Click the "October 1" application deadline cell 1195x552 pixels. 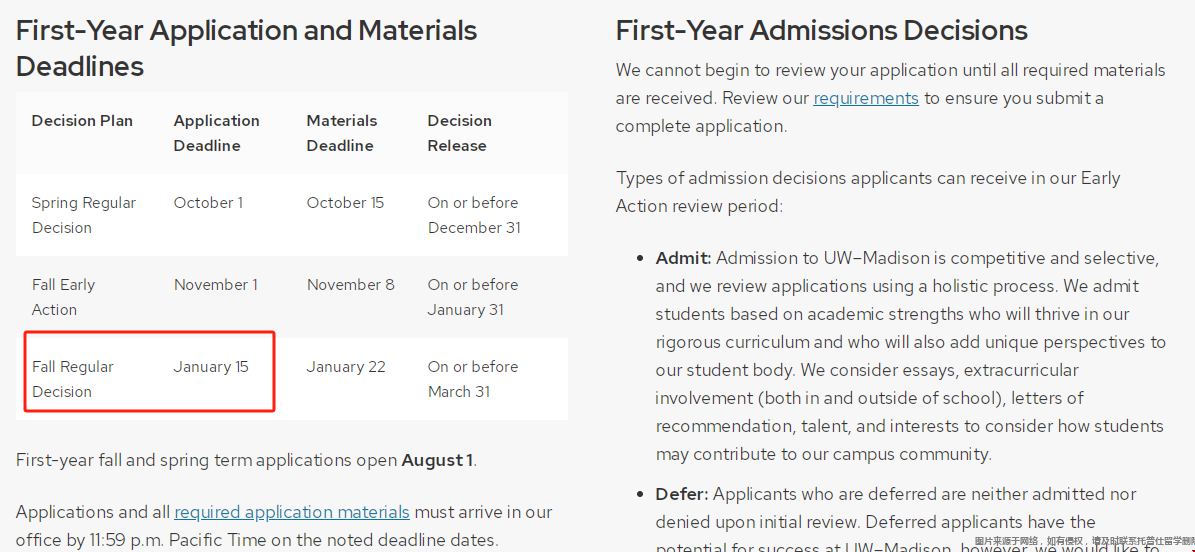[208, 203]
